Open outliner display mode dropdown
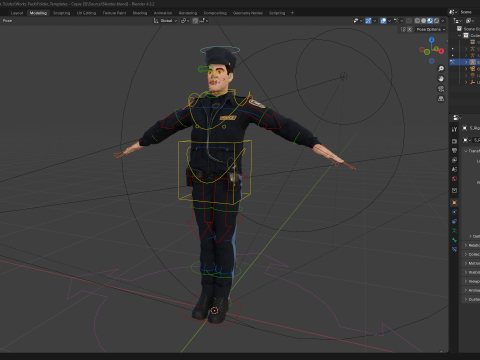The width and height of the screenshot is (480, 360). pos(458,21)
